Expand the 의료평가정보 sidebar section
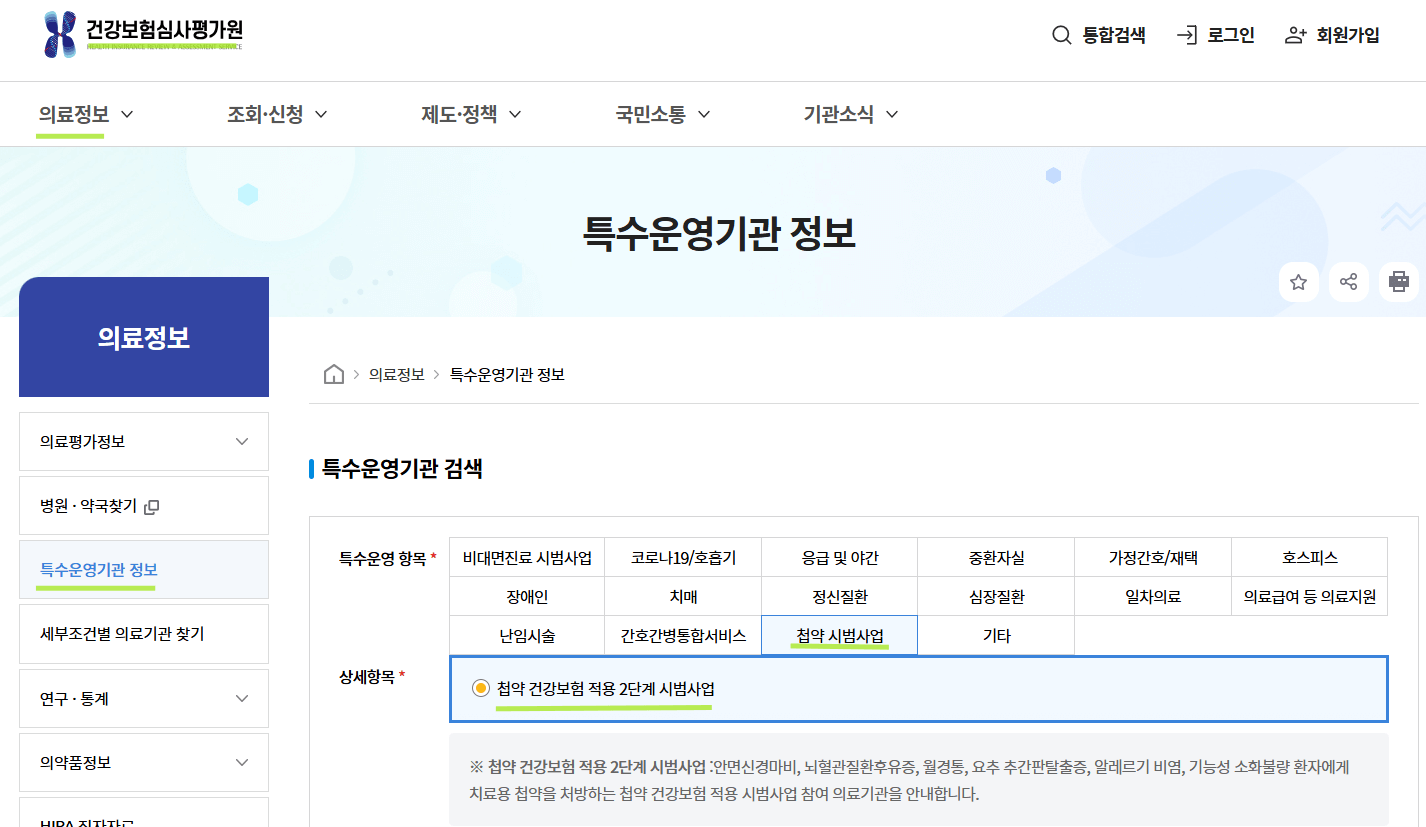The width and height of the screenshot is (1426, 827). pos(143,441)
